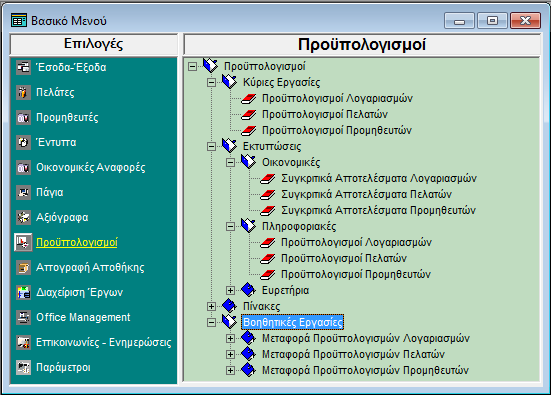
Task: Open the Πελάτες menu option
Action: pyautogui.click(x=55, y=92)
